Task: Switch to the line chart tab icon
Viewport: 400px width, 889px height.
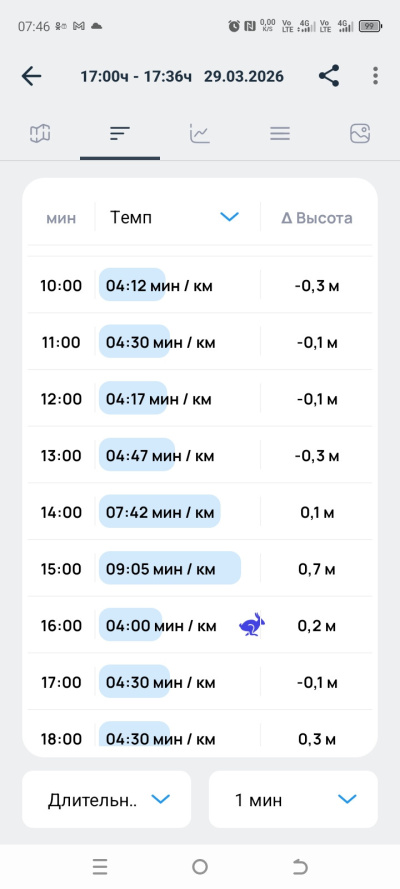Action: pos(199,134)
